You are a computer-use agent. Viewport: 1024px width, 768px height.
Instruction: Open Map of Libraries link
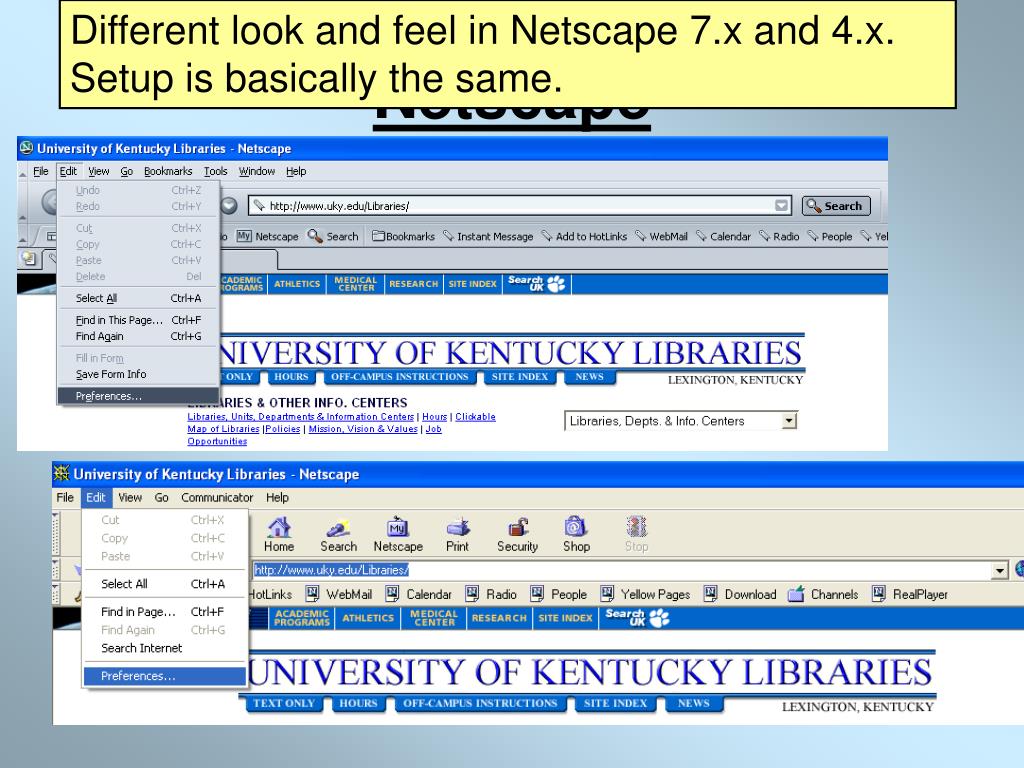223,429
